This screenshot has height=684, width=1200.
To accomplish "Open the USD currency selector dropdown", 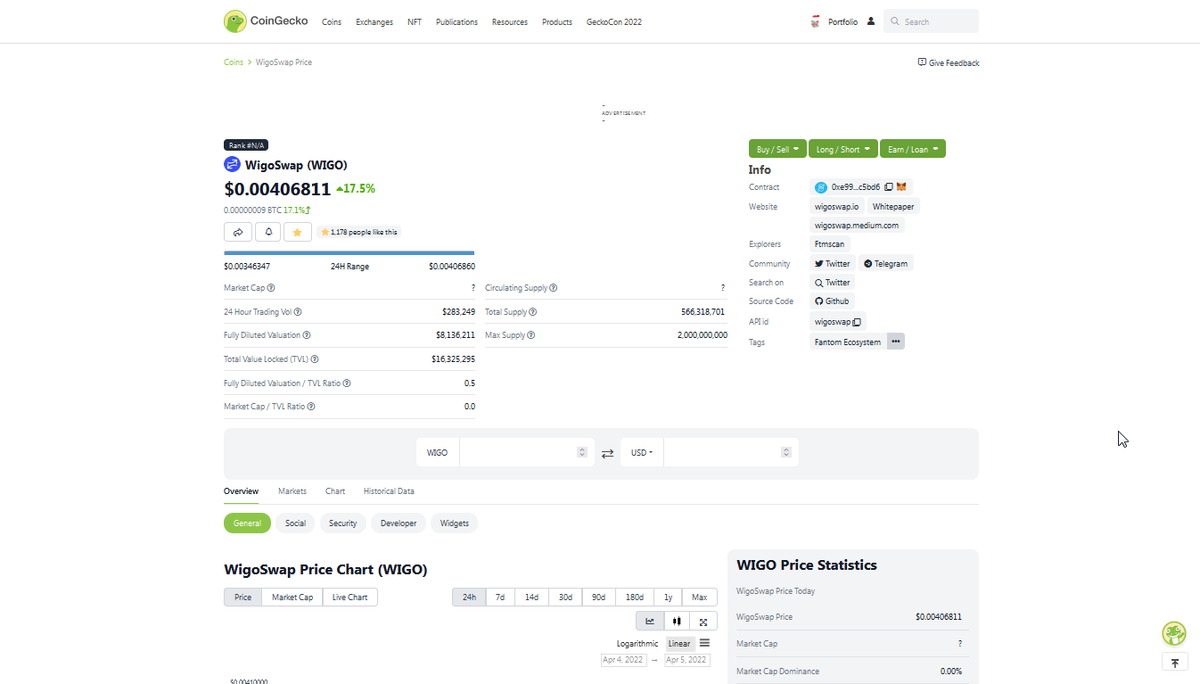I will pos(642,453).
